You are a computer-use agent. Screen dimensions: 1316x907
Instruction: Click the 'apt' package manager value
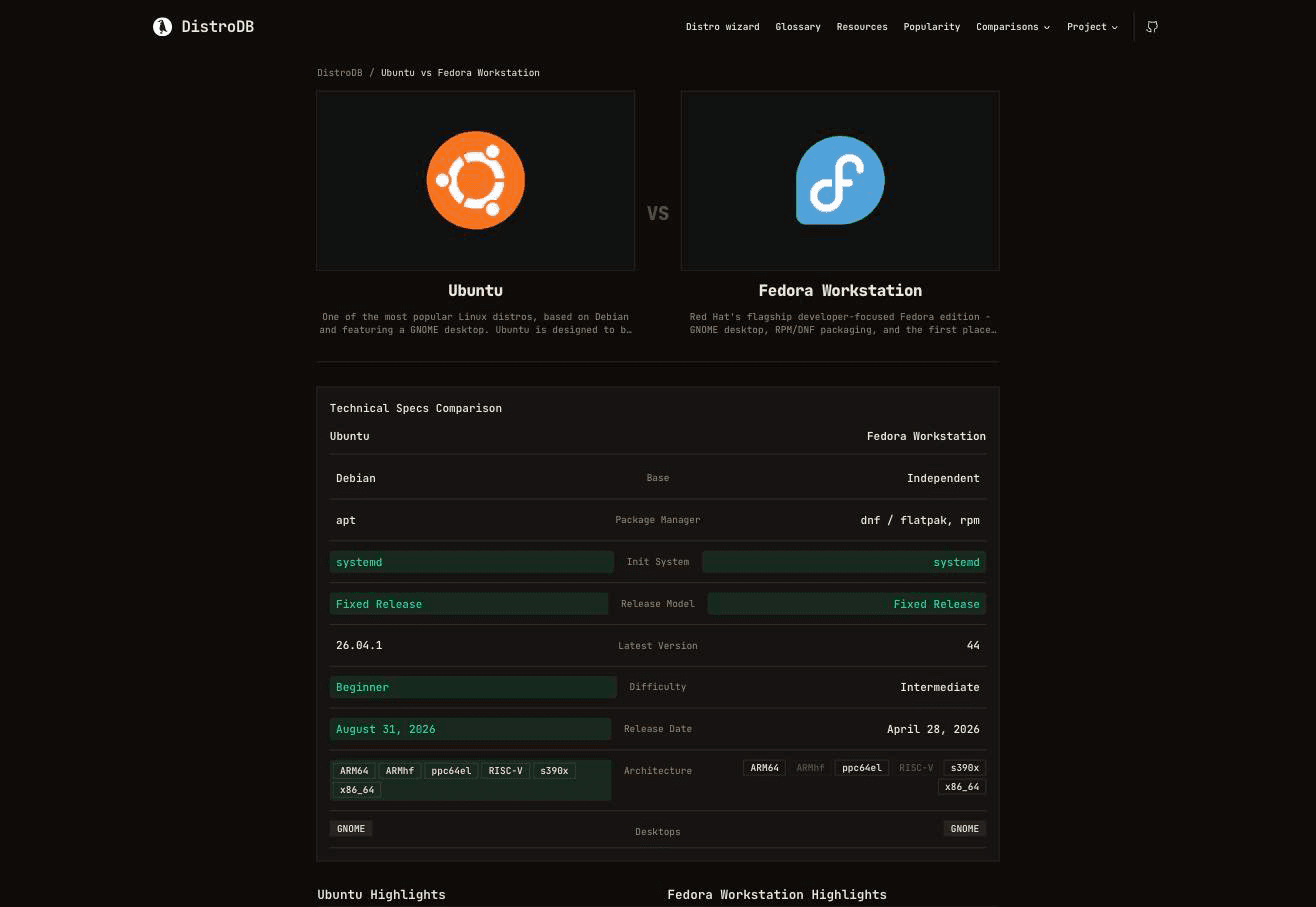tap(346, 520)
